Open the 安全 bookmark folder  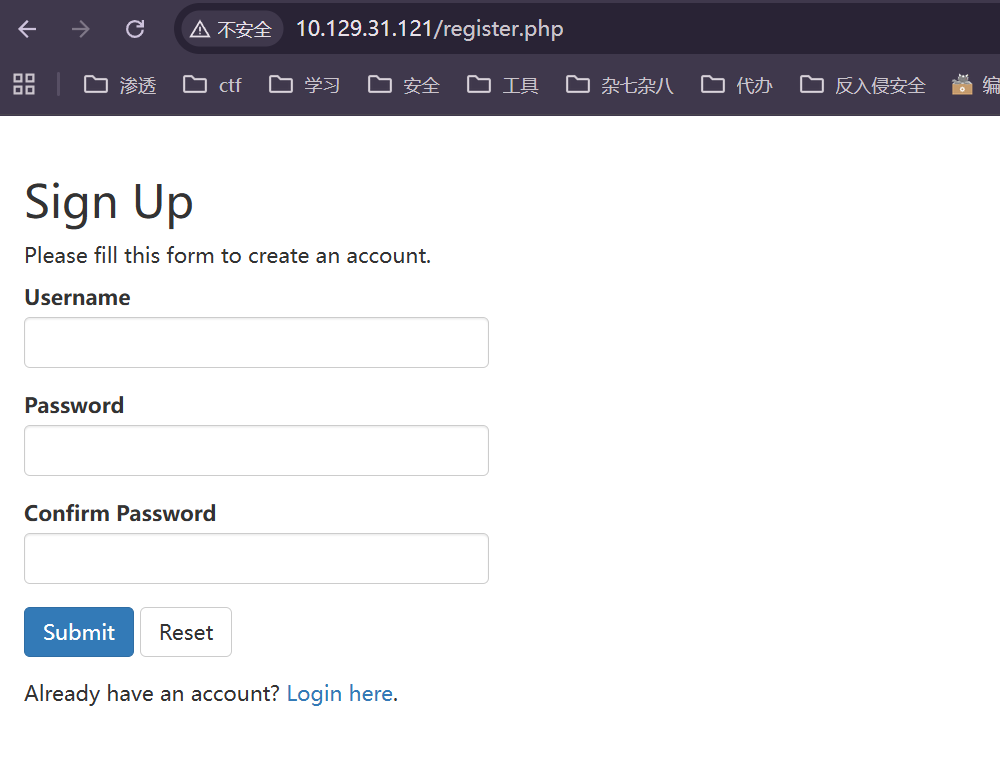pos(404,85)
